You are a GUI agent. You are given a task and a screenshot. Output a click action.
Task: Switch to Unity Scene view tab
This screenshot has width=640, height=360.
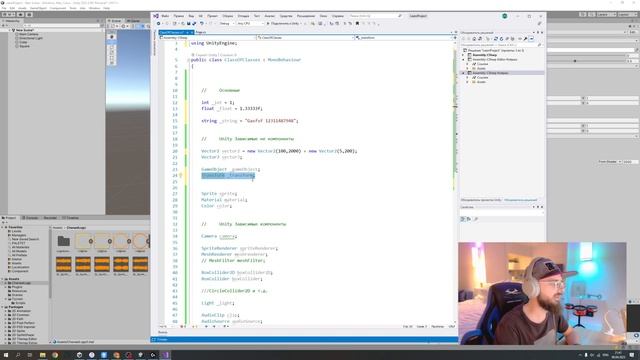click(115, 21)
